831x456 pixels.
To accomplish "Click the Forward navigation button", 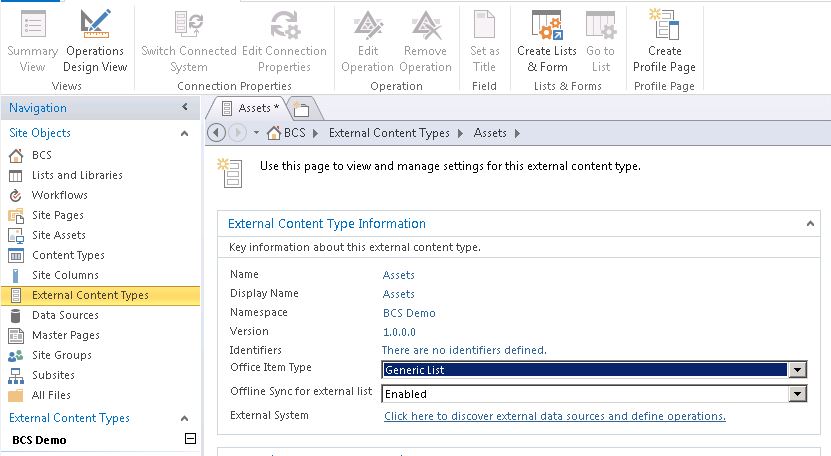I will (x=237, y=133).
